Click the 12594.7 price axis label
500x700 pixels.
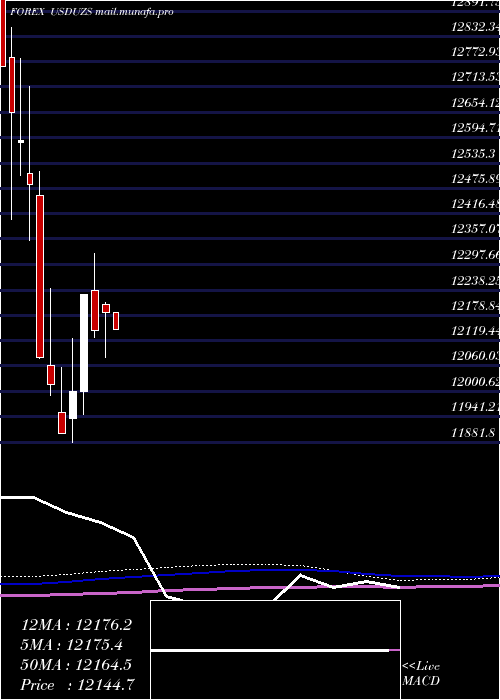coord(475,129)
